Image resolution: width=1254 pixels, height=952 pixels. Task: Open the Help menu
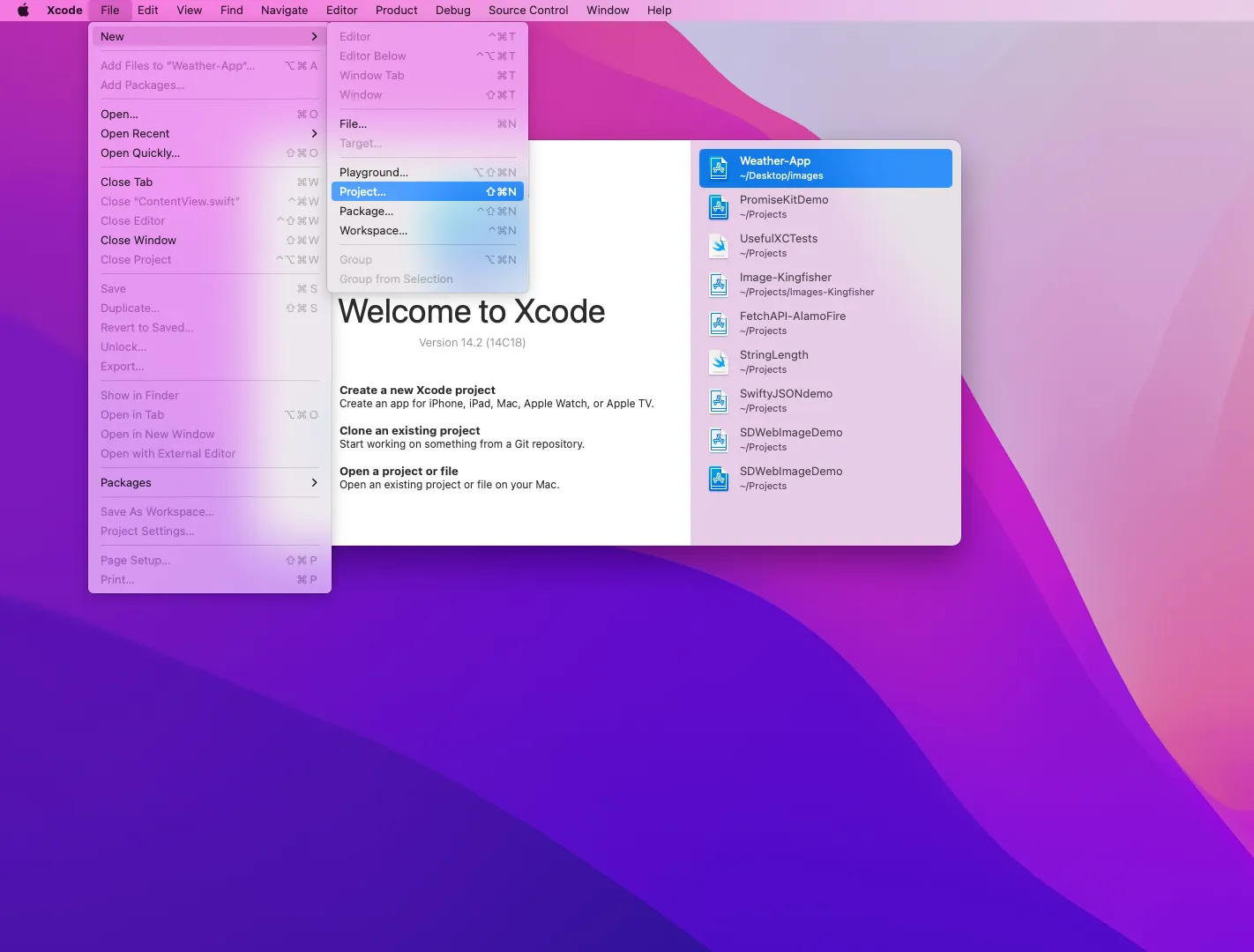(660, 11)
